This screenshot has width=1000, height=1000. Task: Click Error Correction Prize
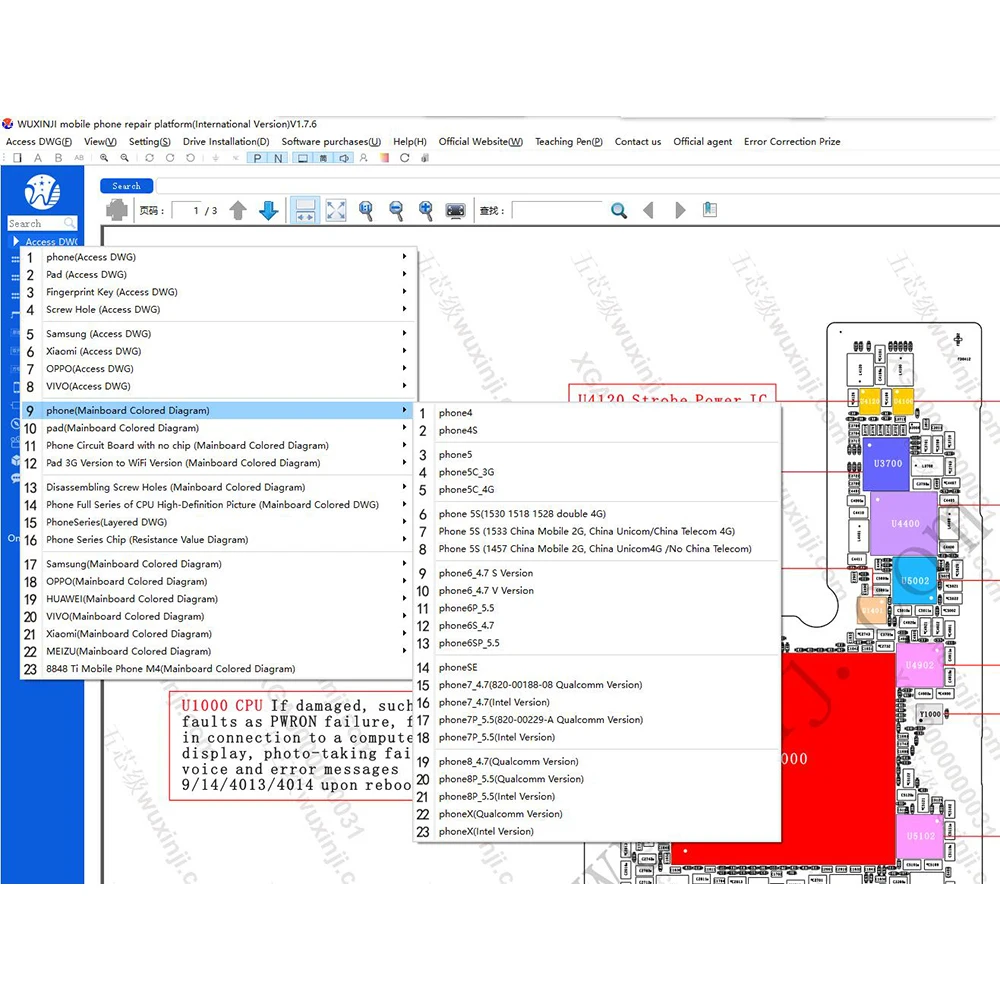[792, 142]
